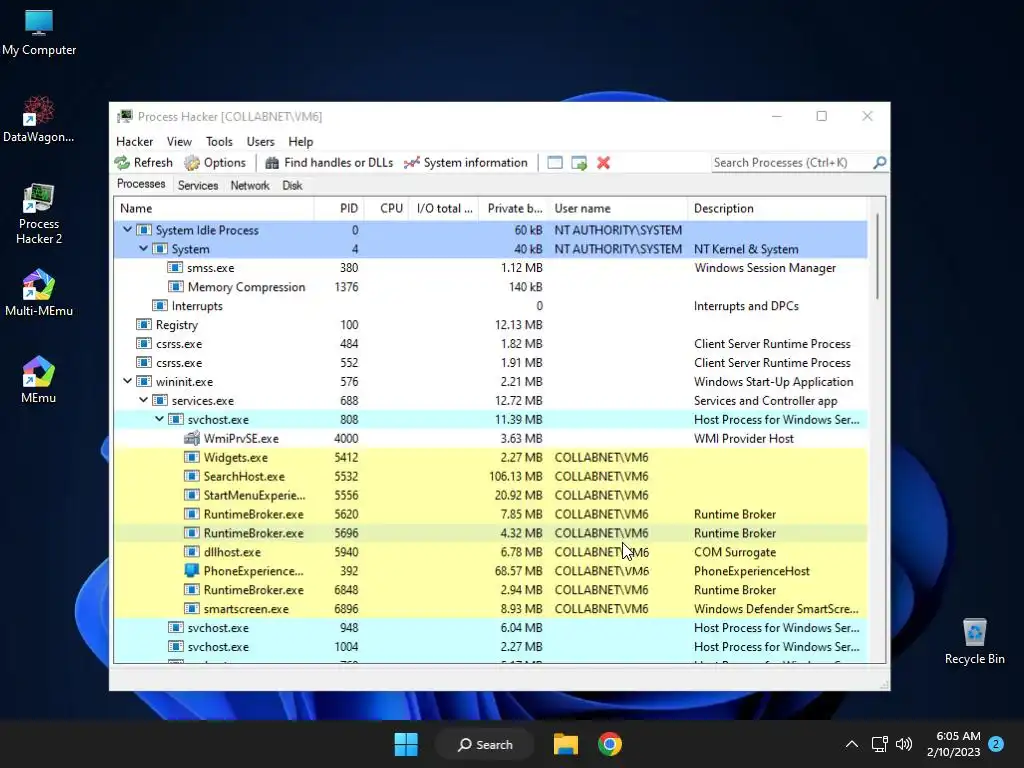This screenshot has width=1024, height=768.
Task: Sort by I/O total column header
Action: (444, 208)
